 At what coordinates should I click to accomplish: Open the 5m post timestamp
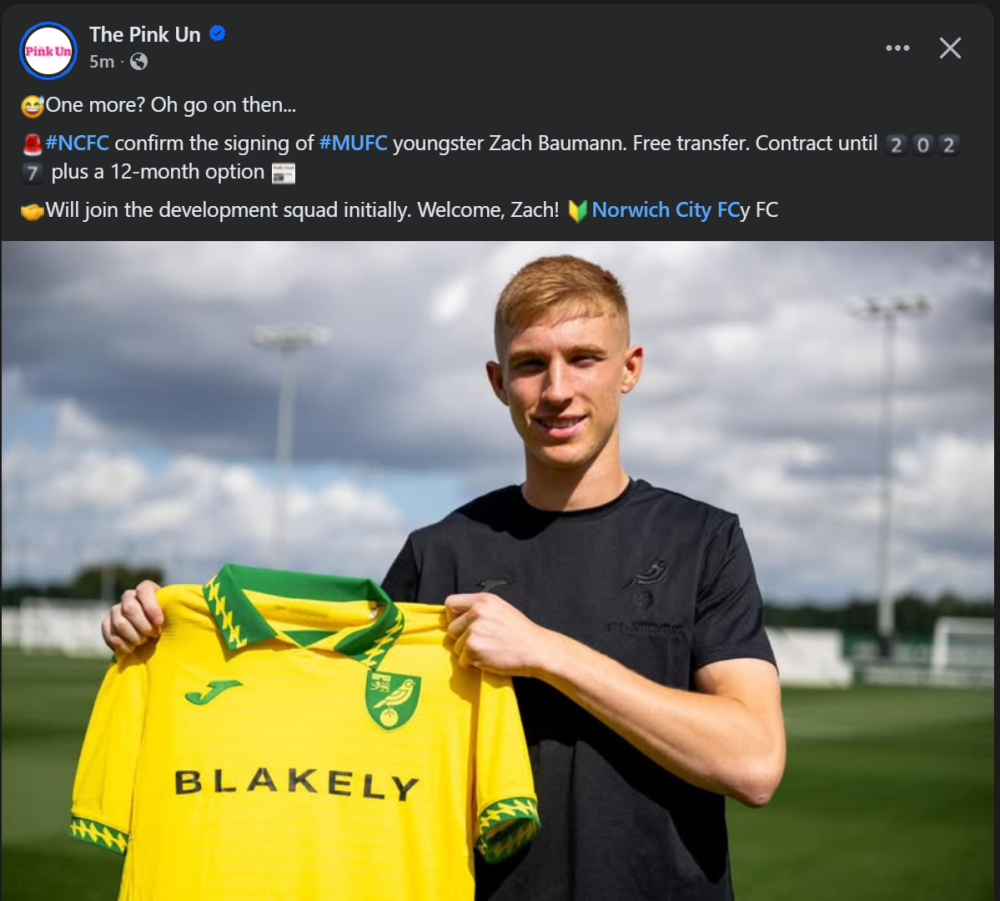point(101,62)
